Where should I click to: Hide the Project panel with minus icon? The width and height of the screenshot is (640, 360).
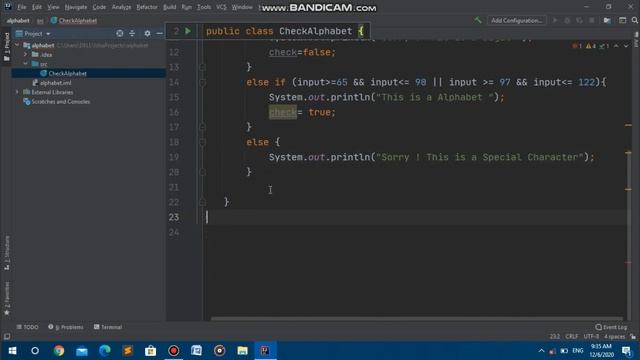click(x=160, y=33)
